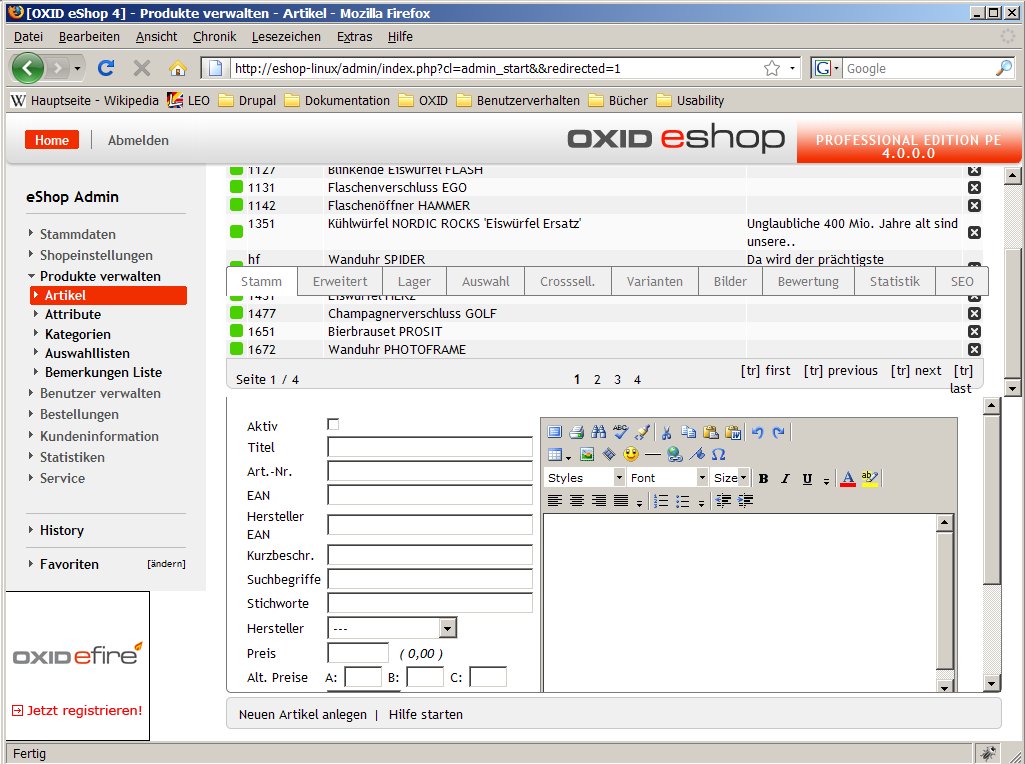Image resolution: width=1025 pixels, height=764 pixels.
Task: Toggle bold formatting in editor
Action: [x=763, y=479]
